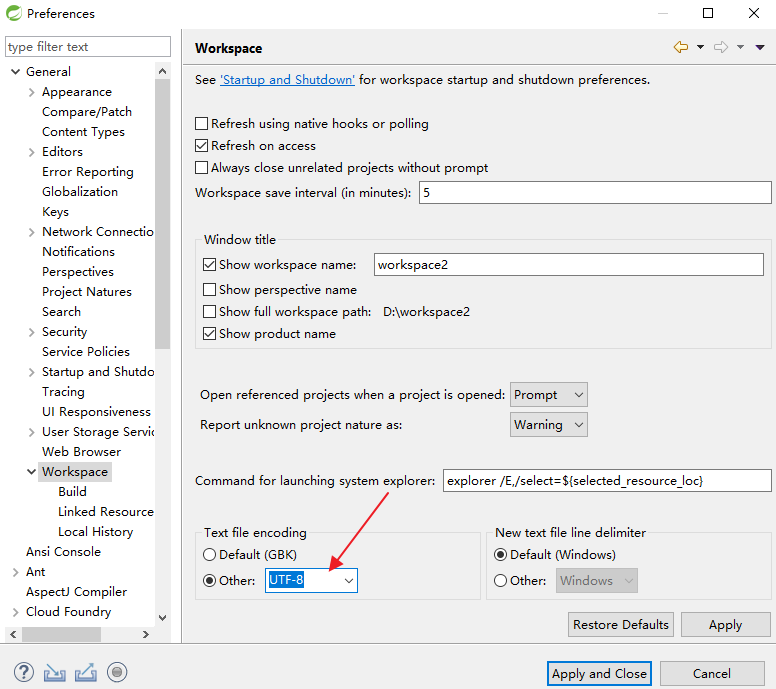This screenshot has height=689, width=776.
Task: Click the Import preferences icon
Action: [55, 673]
